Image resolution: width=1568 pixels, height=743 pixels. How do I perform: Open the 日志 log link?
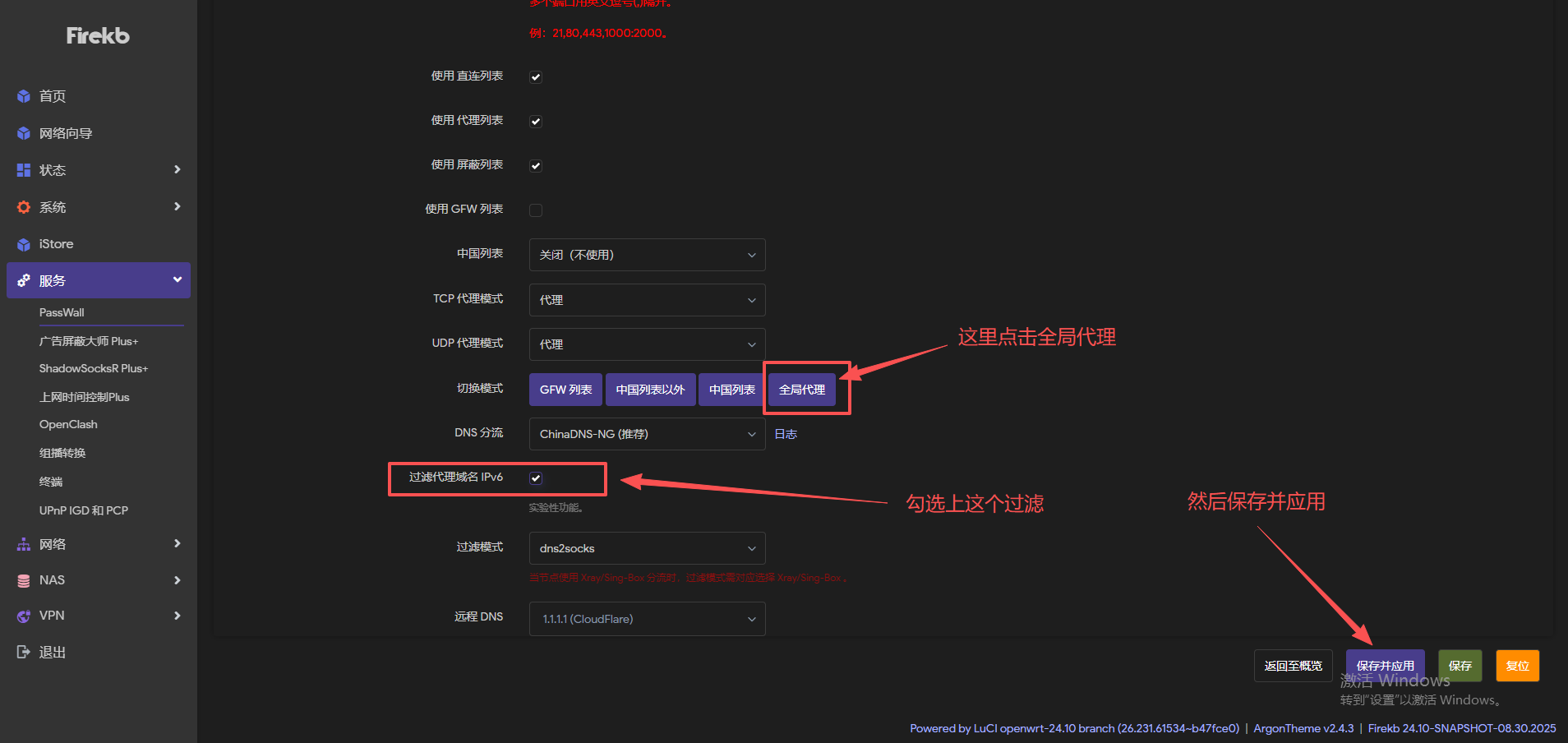(786, 434)
